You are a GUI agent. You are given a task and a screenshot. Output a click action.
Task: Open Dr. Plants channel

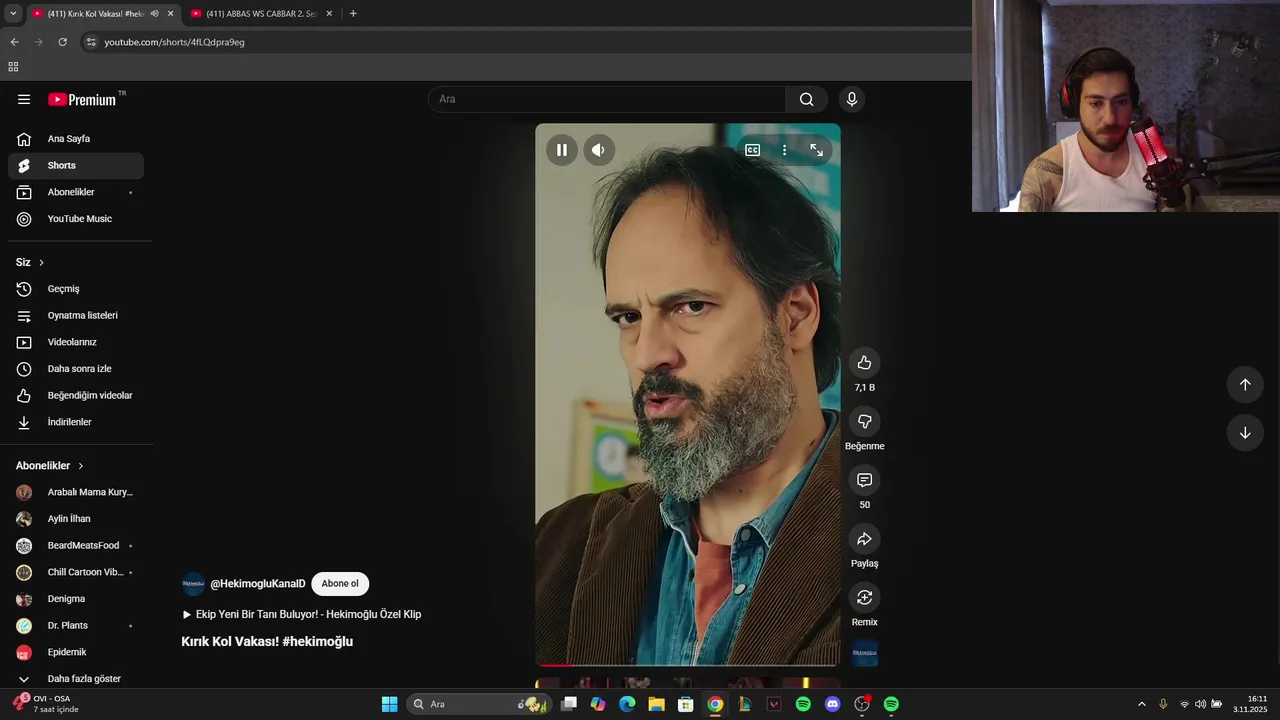click(76, 626)
